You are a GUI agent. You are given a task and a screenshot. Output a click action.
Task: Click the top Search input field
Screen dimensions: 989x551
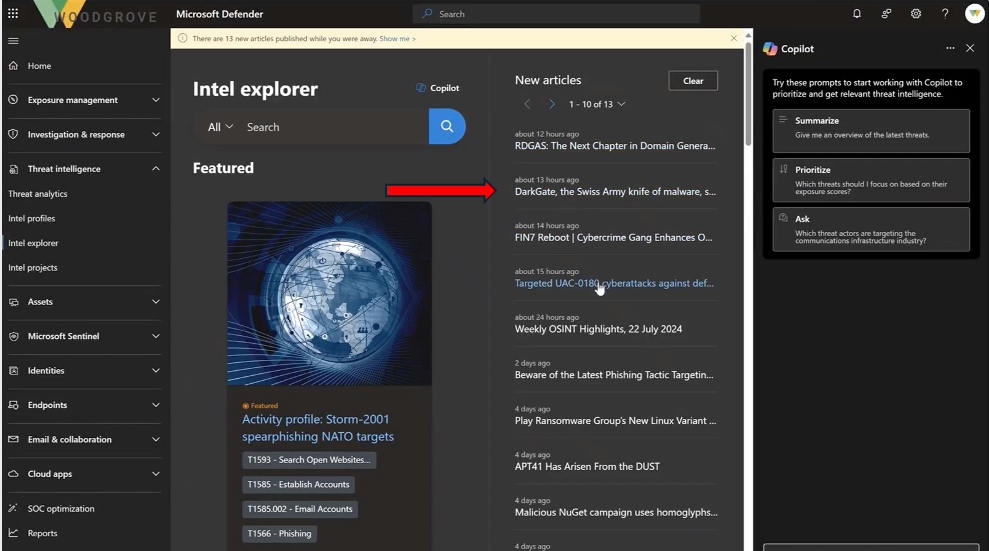point(556,13)
